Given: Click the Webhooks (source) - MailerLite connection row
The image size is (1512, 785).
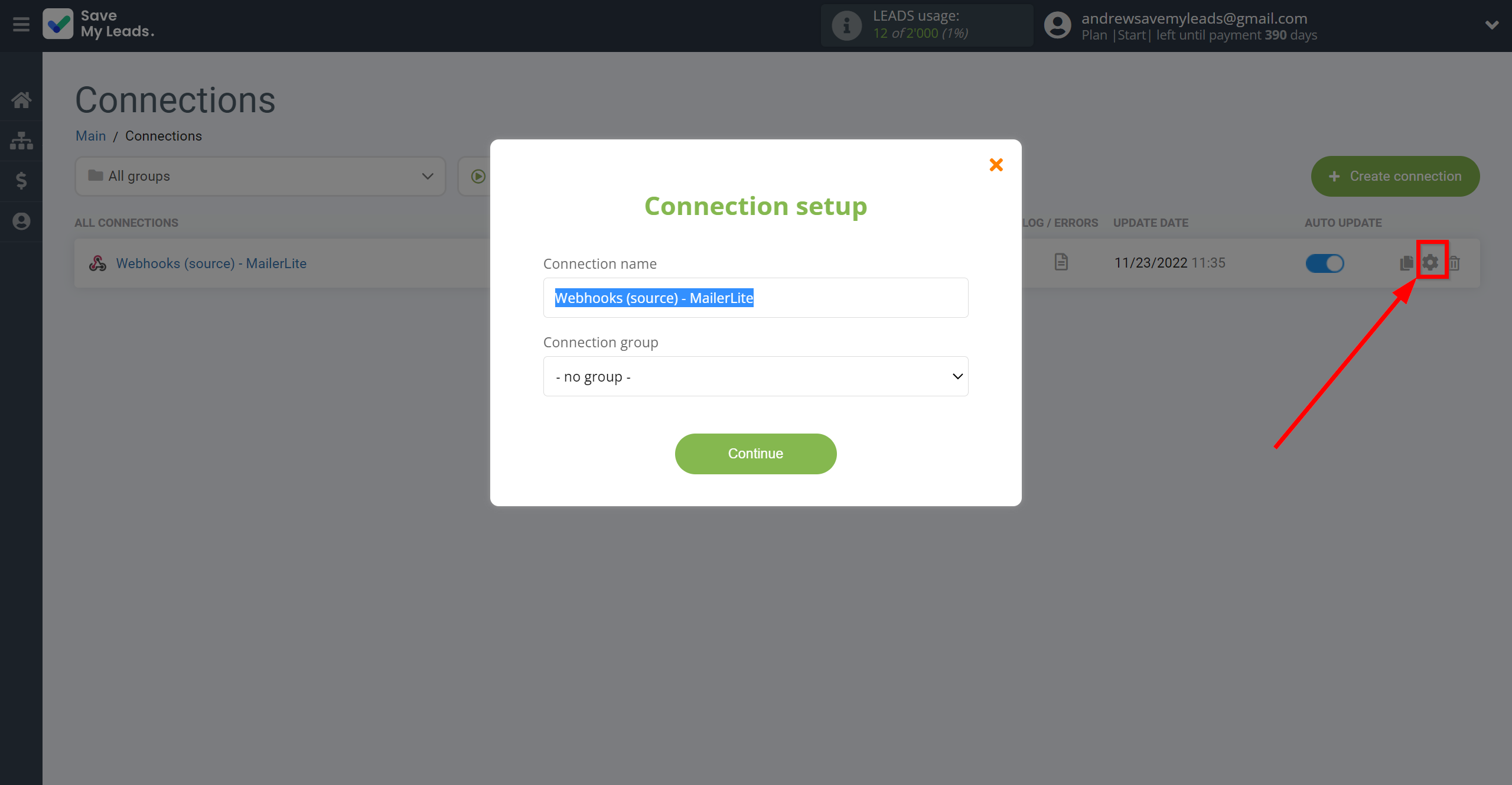Looking at the screenshot, I should click(210, 262).
